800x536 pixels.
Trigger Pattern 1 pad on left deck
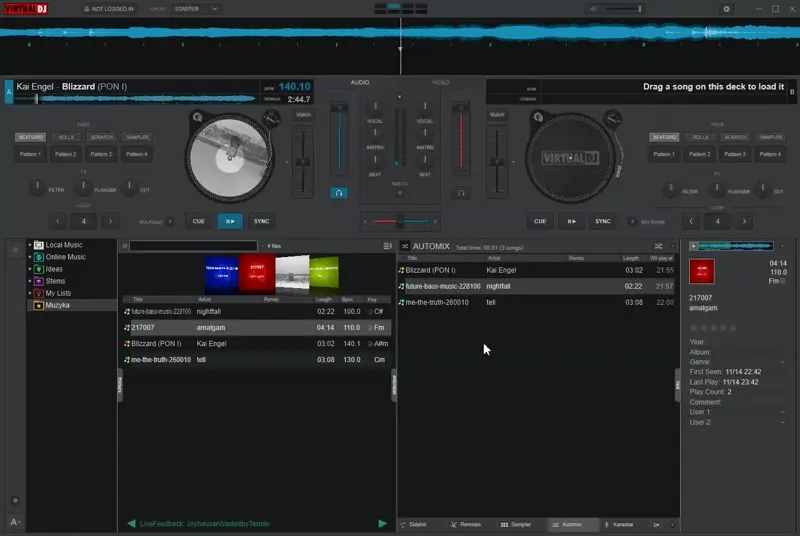click(30, 154)
